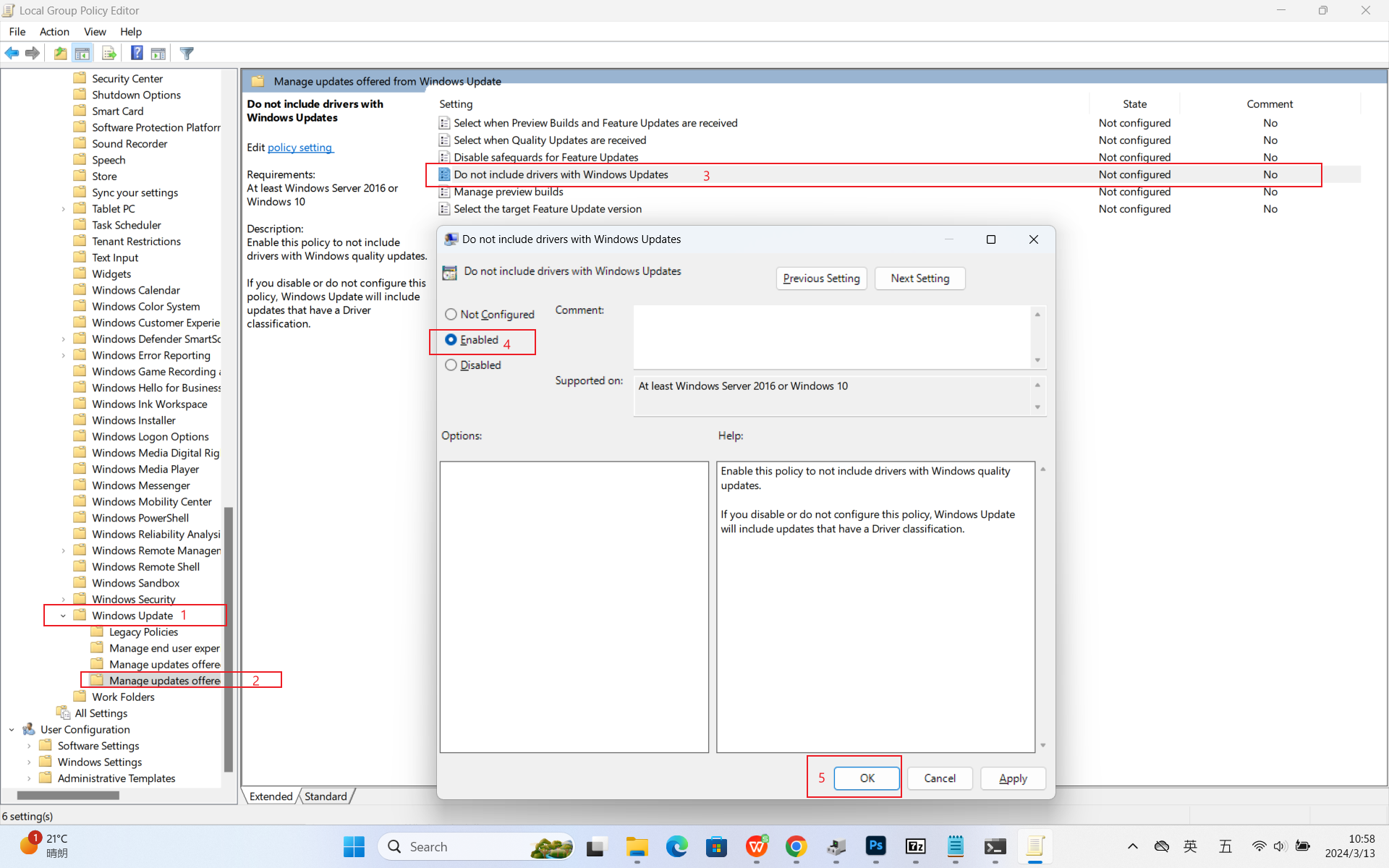Click the Show/Hide Action Pane toolbar icon

pyautogui.click(x=158, y=53)
